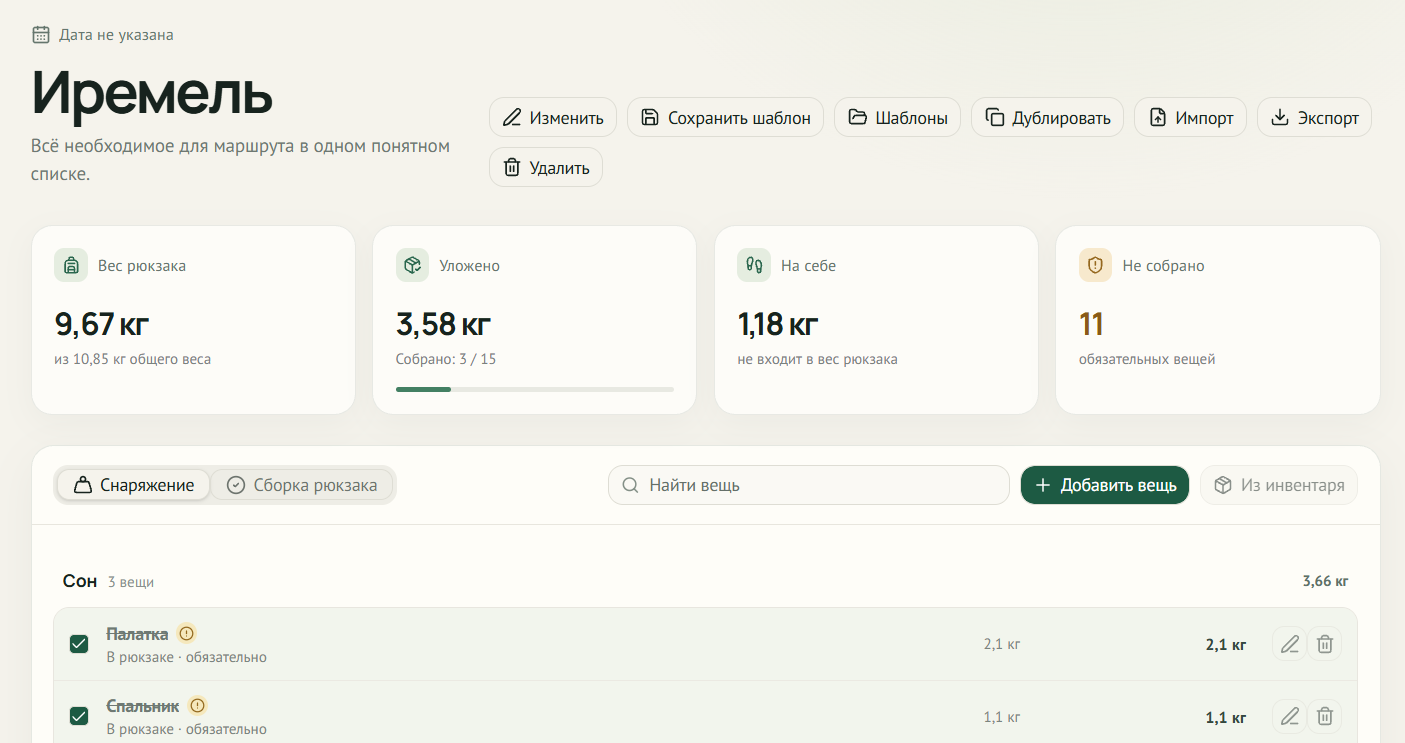1405x743 pixels.
Task: Click the pencil edit icon for Спальник
Action: click(x=1289, y=716)
